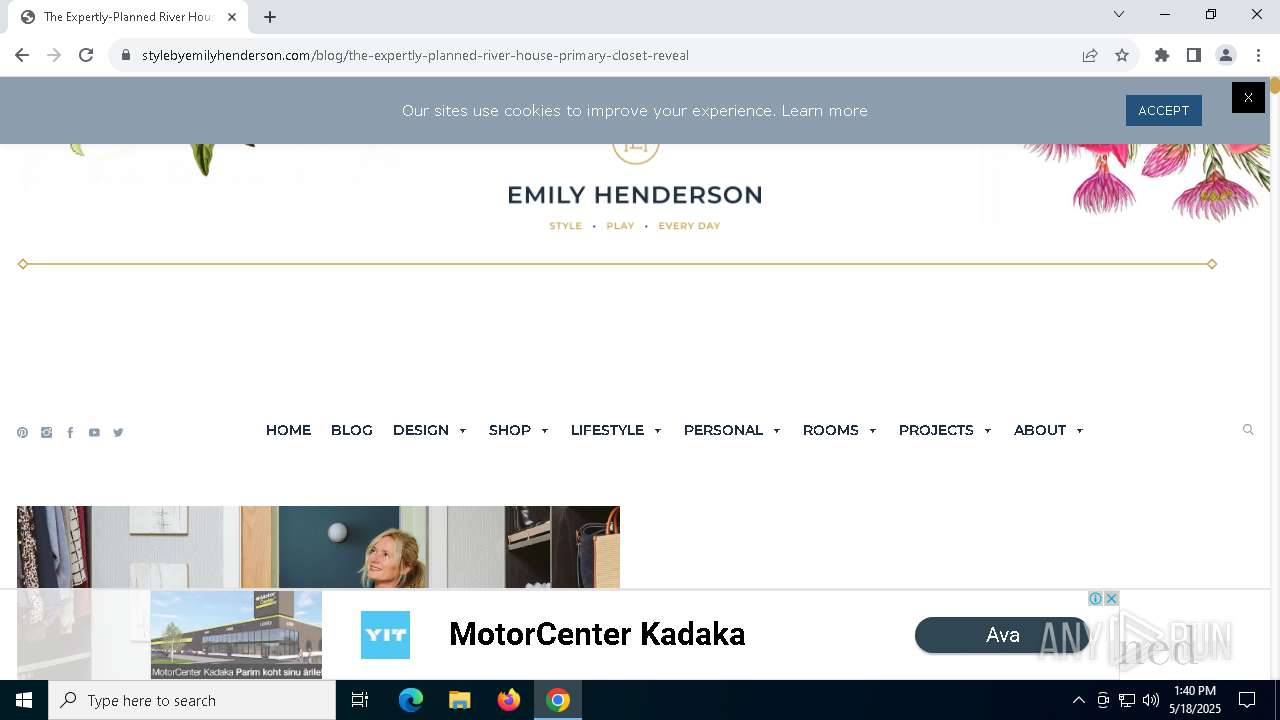Open the YouTube social icon
The image size is (1280, 720).
click(x=94, y=433)
